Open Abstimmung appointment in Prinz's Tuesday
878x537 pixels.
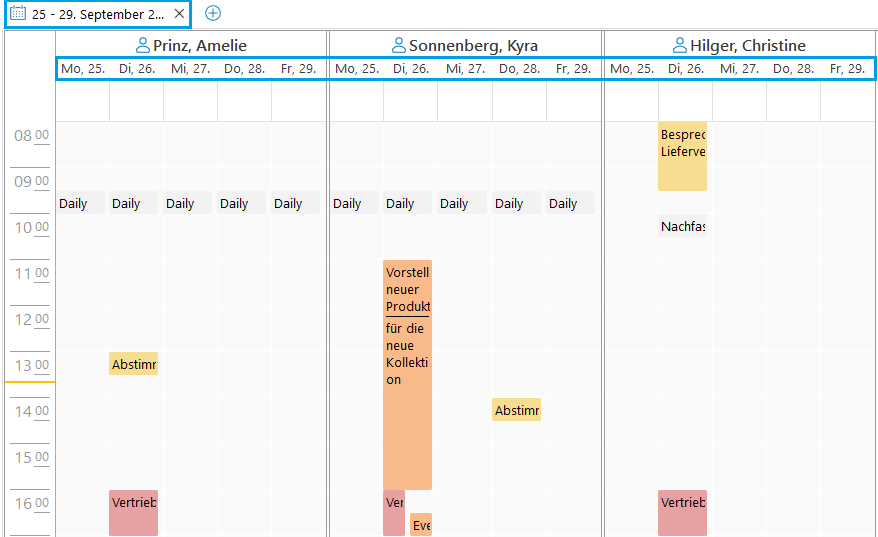point(133,364)
